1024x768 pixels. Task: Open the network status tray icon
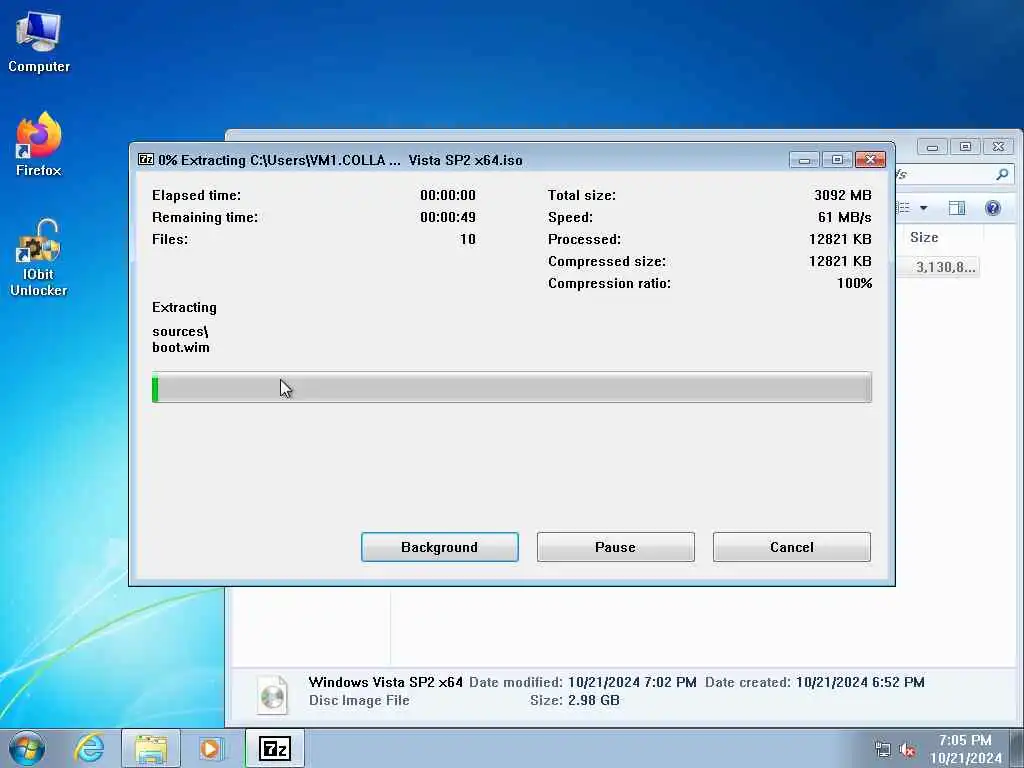882,750
